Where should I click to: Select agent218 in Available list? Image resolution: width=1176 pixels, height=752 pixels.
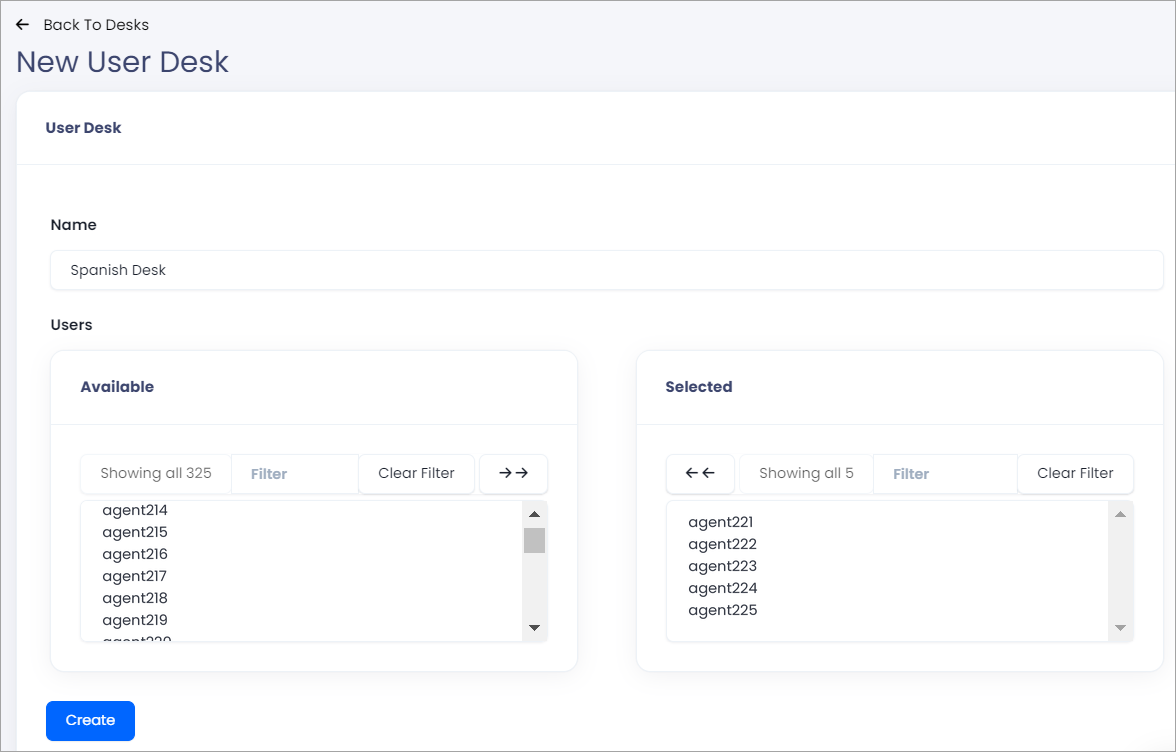(x=135, y=598)
